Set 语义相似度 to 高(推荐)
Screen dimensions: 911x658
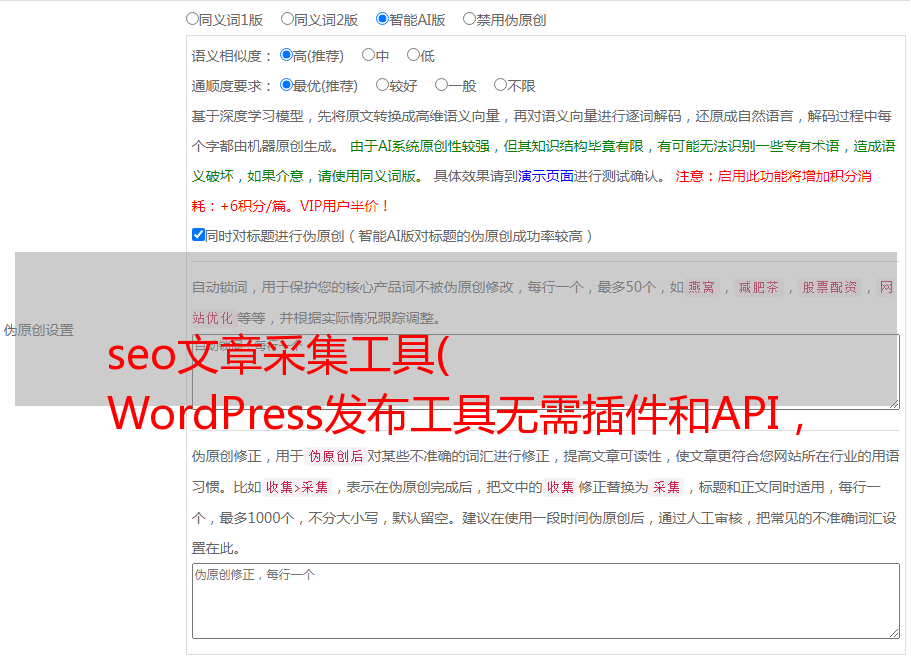point(286,55)
